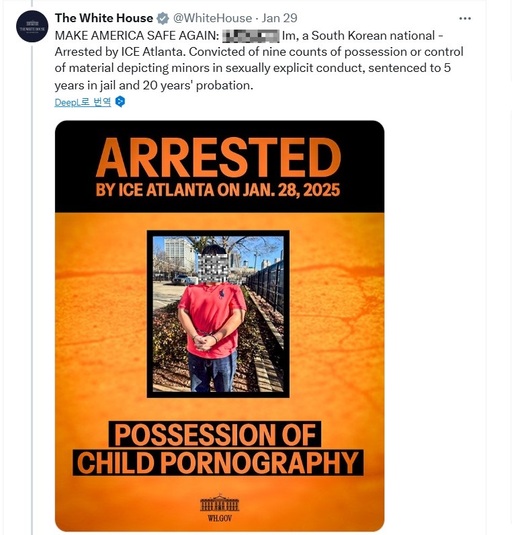Click the "CHILD PORNOGRAPHY" banner text
This screenshot has height=535, width=512.
coord(218,463)
